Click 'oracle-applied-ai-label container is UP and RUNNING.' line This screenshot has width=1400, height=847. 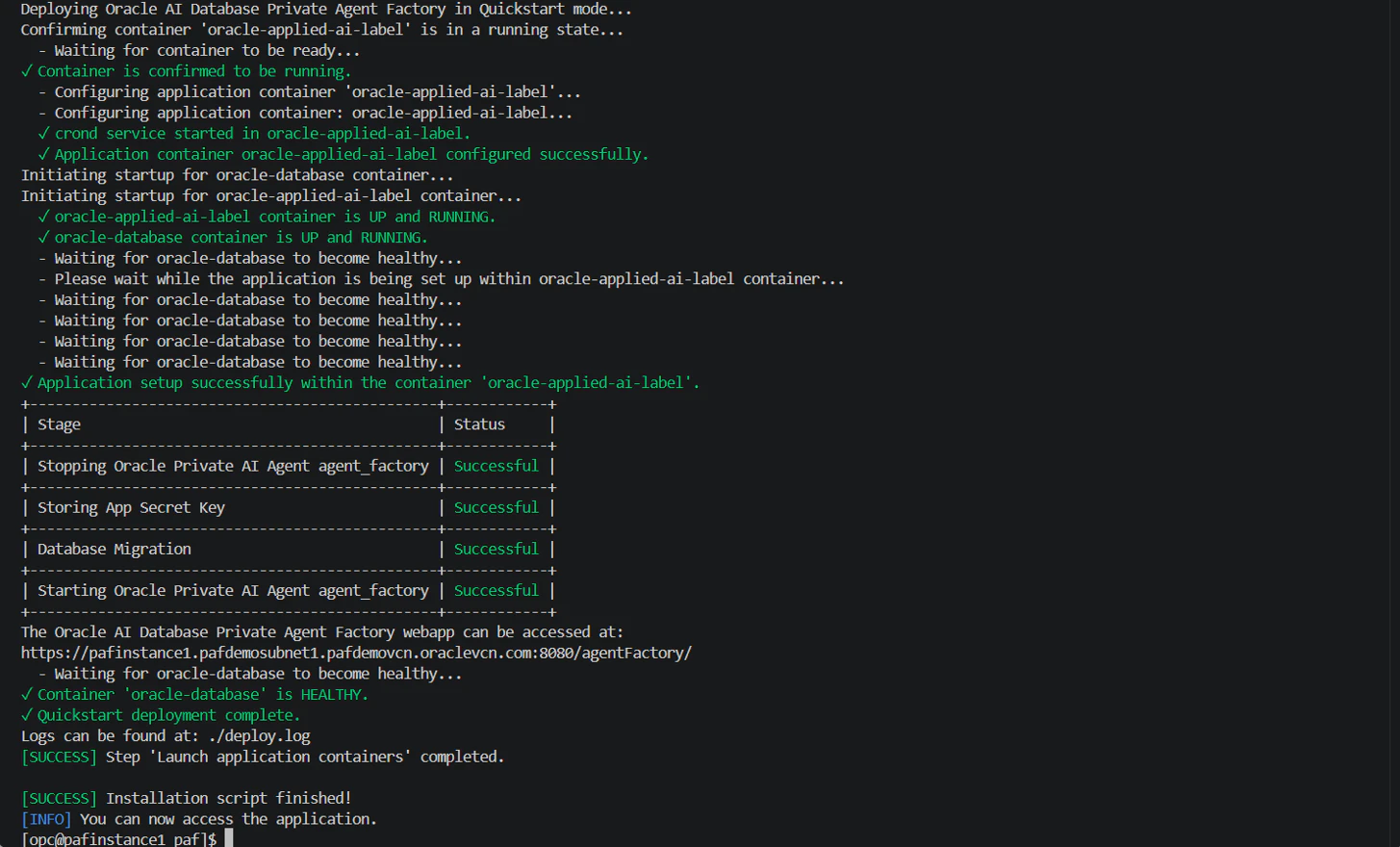(267, 218)
